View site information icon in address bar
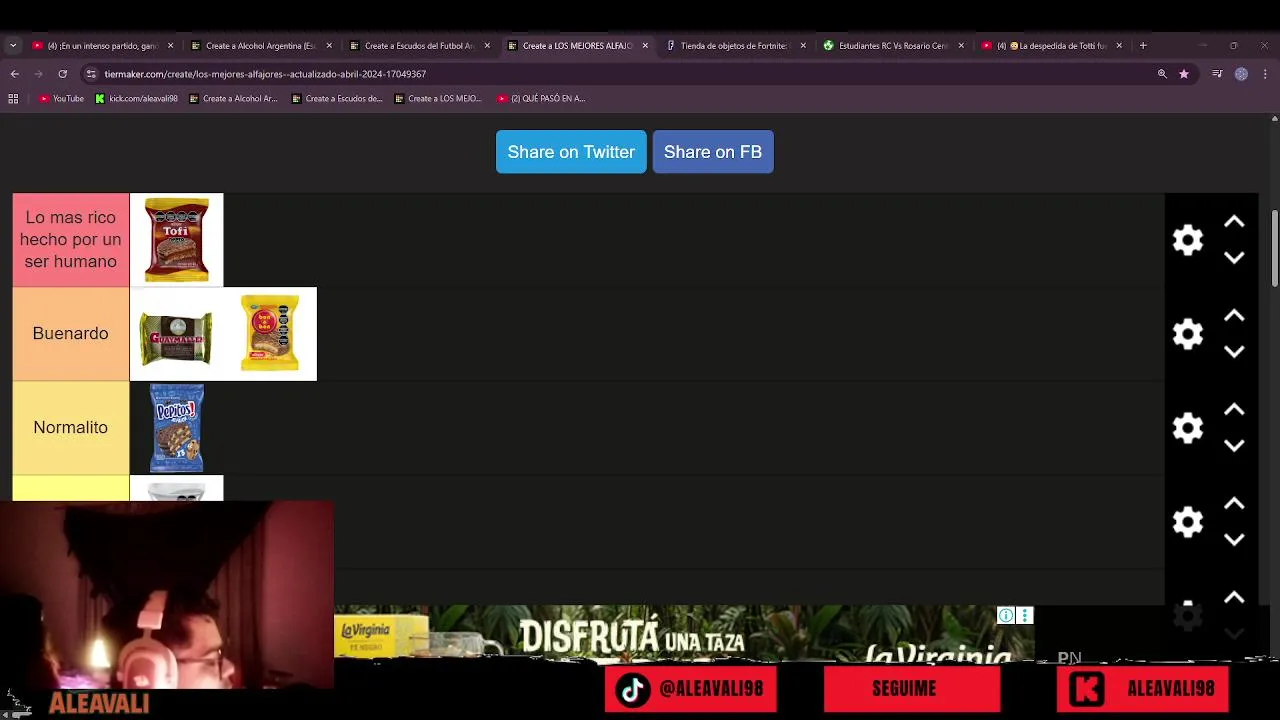The height and width of the screenshot is (720, 1280). pos(91,74)
